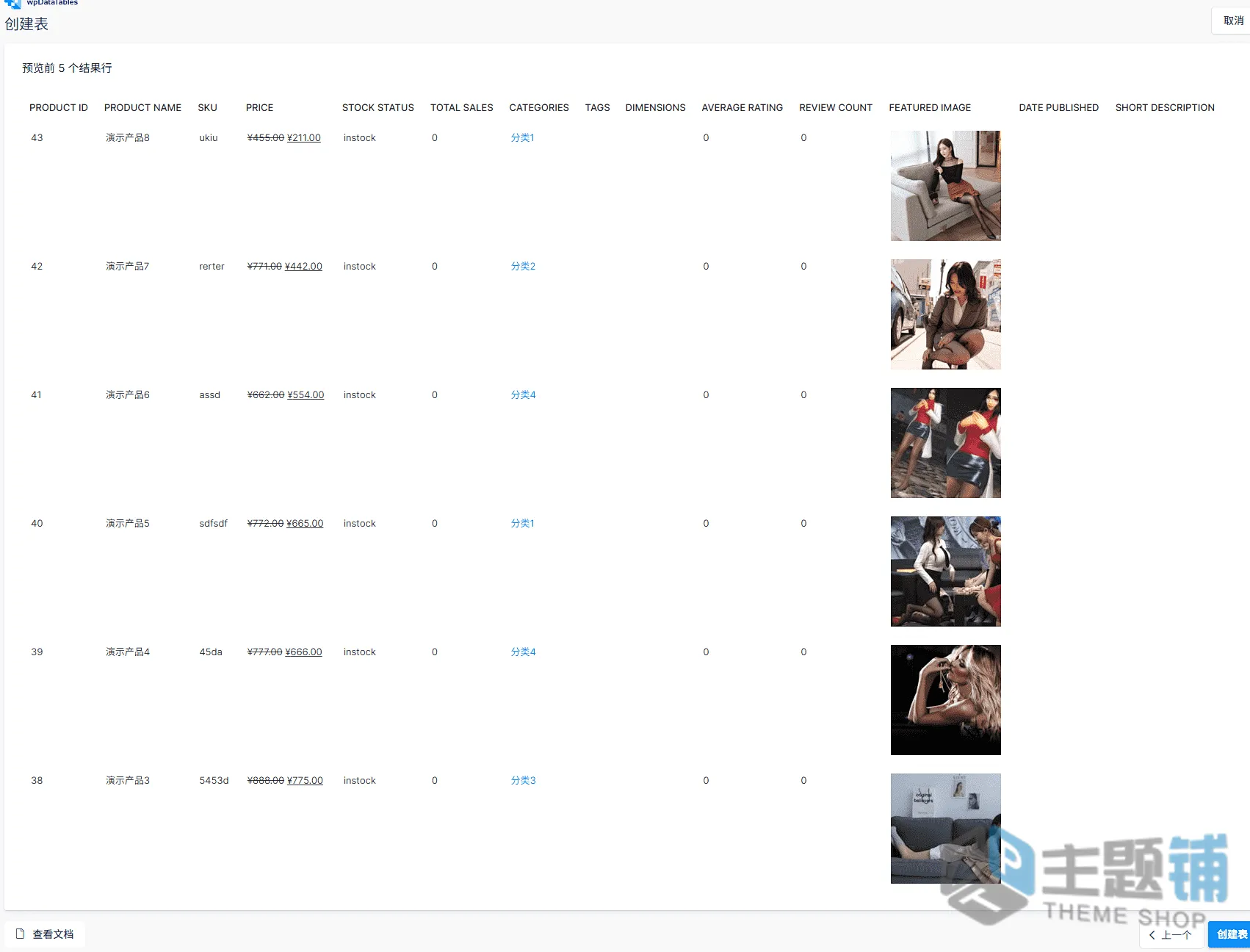Click SKU value assd
Screen dimensions: 1250x952
[209, 394]
